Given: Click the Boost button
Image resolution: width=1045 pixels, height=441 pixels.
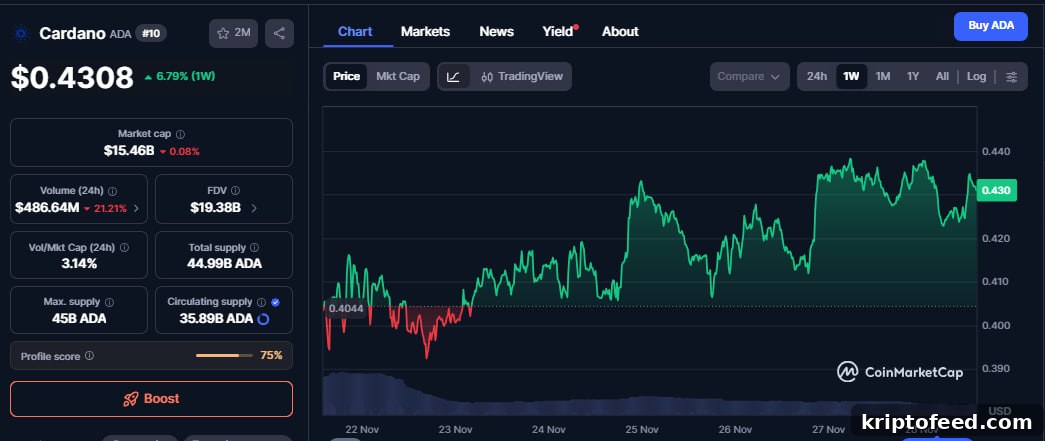Looking at the screenshot, I should coord(151,398).
